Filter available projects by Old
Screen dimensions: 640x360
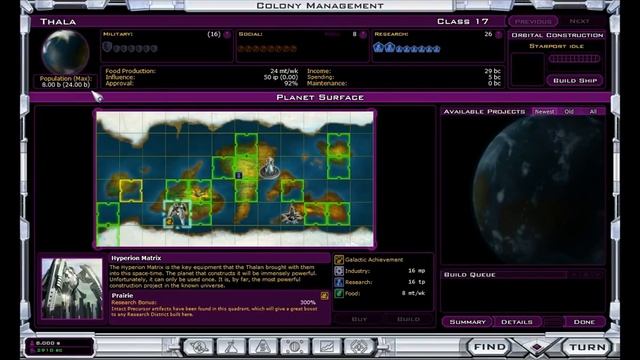(569, 111)
